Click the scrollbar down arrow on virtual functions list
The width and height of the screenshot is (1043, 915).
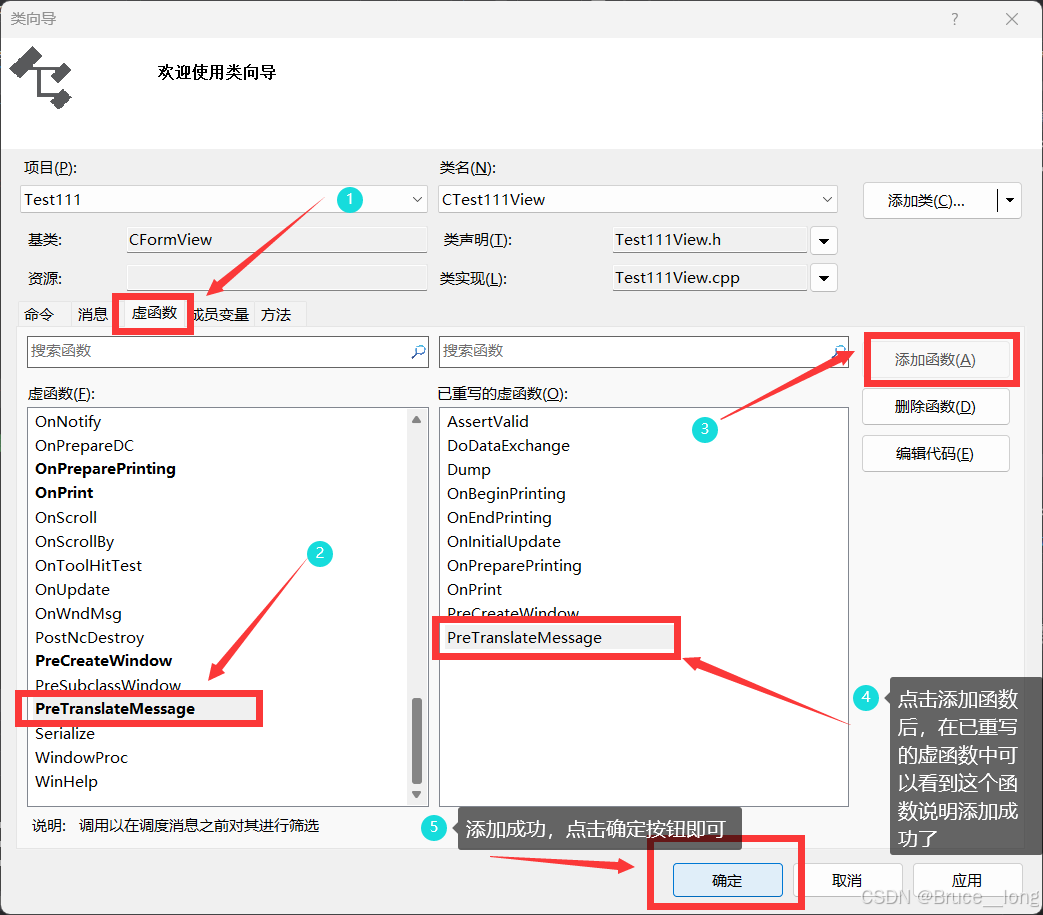click(417, 795)
